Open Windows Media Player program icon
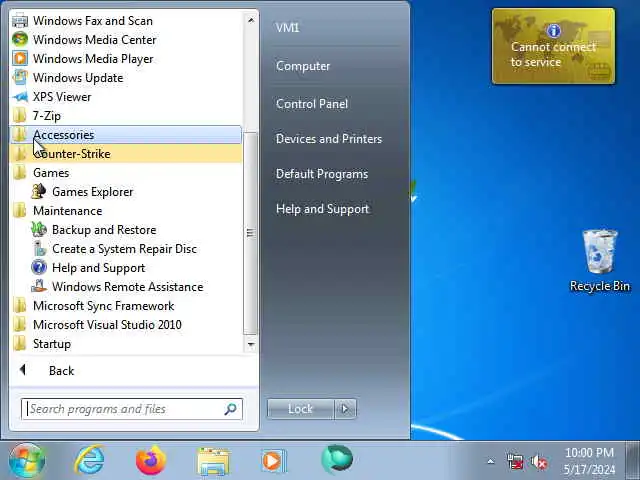This screenshot has width=640, height=480. [x=20, y=58]
